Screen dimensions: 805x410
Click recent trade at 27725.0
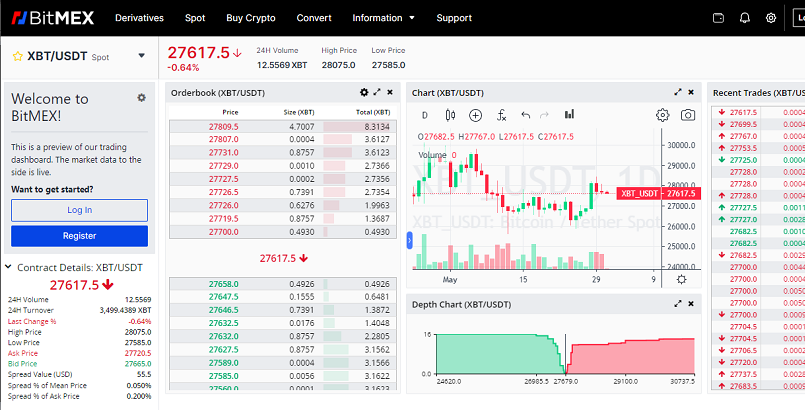(x=743, y=160)
